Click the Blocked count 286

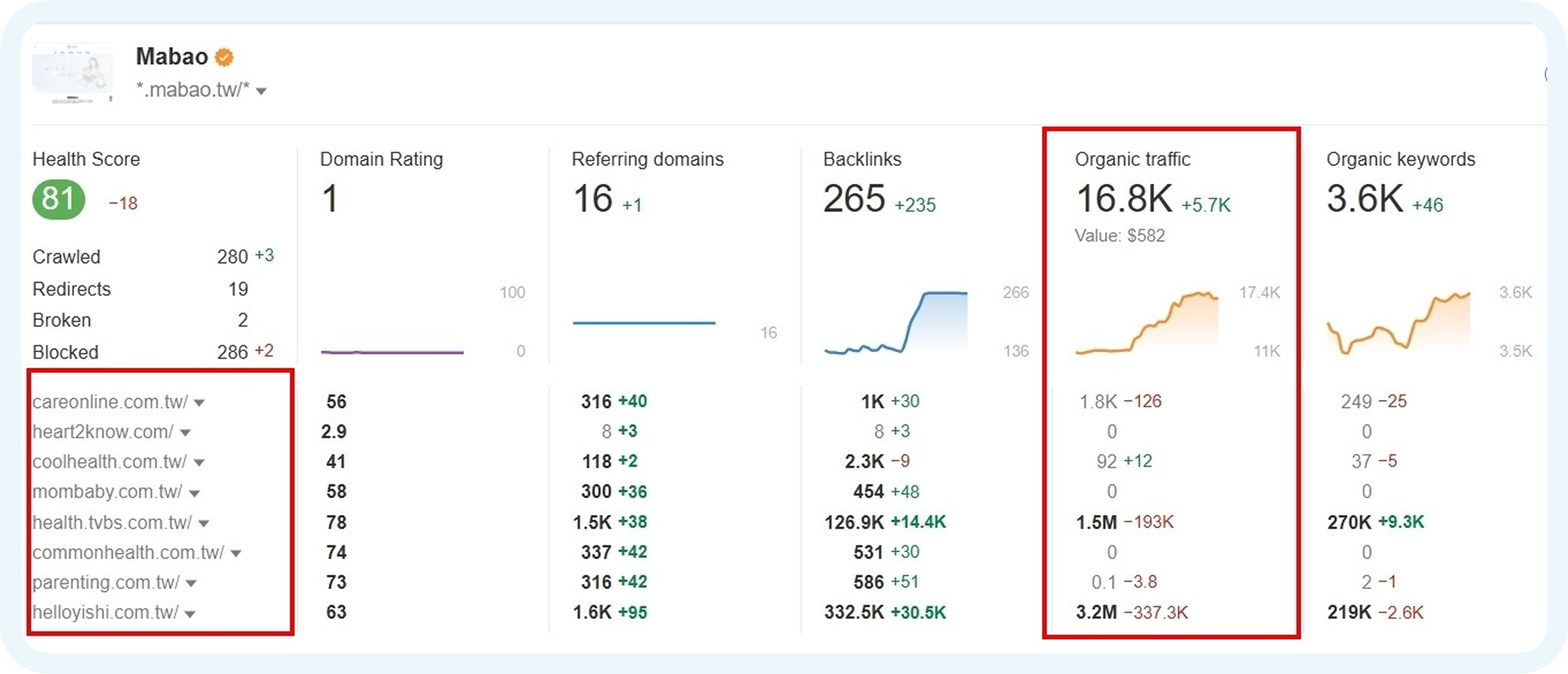[232, 352]
